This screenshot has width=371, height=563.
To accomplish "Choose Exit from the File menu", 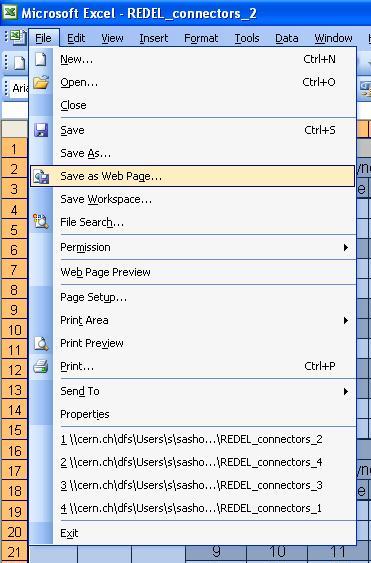I will pyautogui.click(x=193, y=533).
